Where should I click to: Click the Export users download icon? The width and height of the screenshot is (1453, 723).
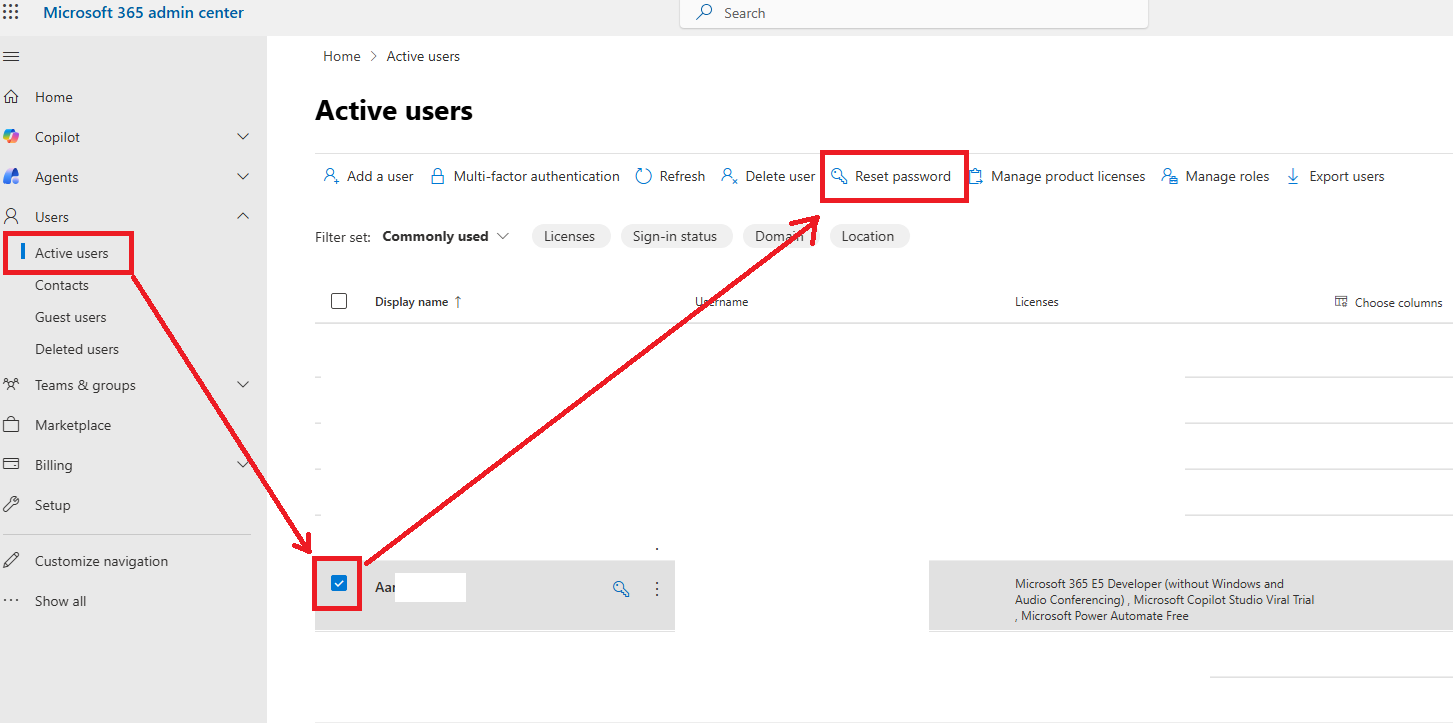1293,176
